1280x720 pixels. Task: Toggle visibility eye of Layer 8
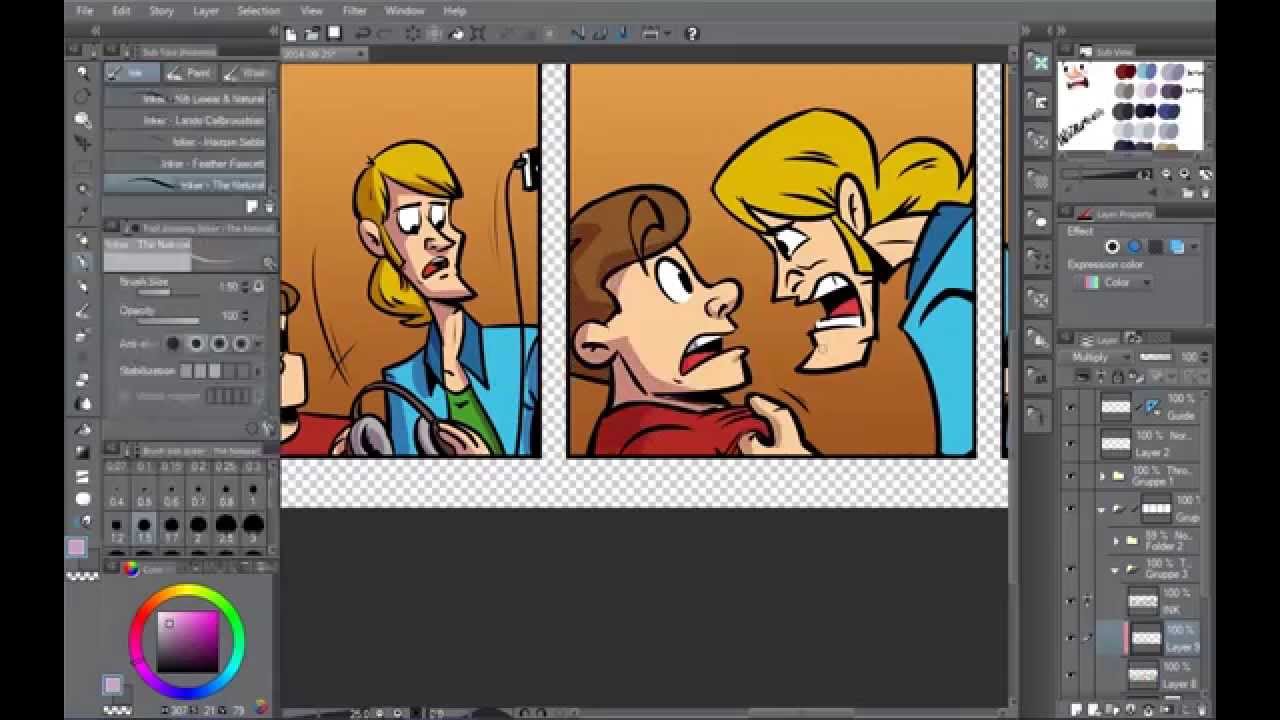tap(1071, 675)
